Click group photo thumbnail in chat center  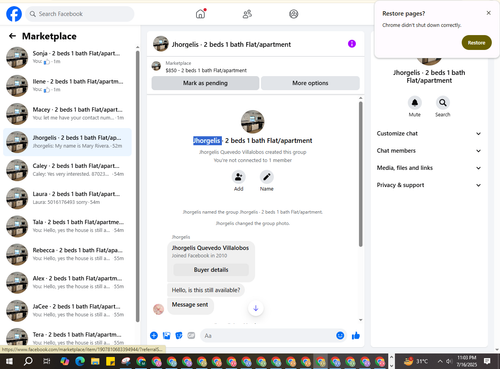(253, 122)
